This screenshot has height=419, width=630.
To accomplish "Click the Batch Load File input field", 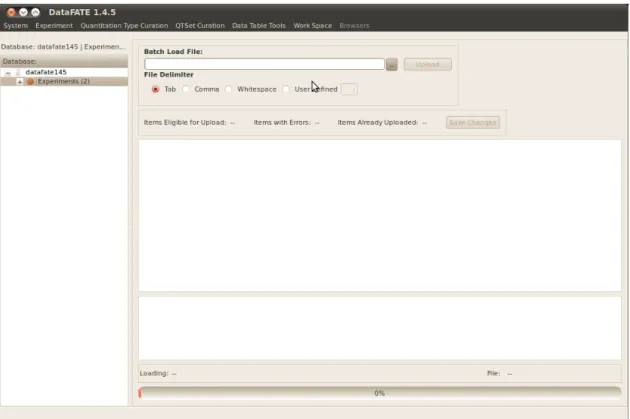I will coord(264,64).
